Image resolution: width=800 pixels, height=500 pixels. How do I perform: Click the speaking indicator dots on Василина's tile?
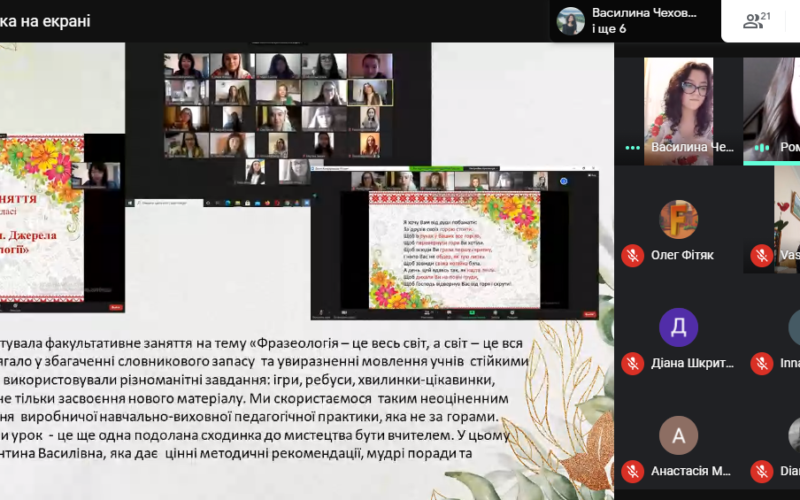(x=632, y=147)
